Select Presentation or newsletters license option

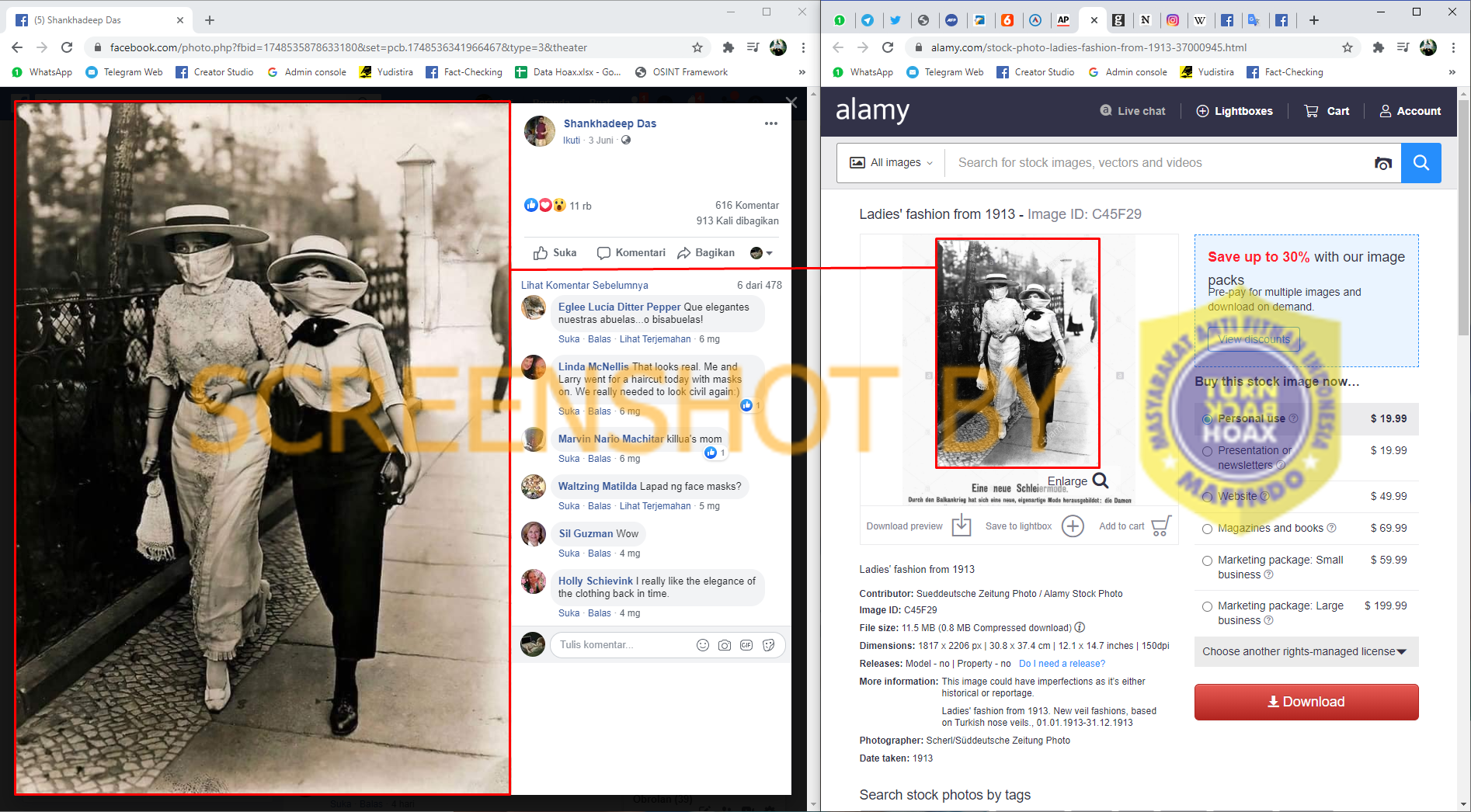[1207, 451]
